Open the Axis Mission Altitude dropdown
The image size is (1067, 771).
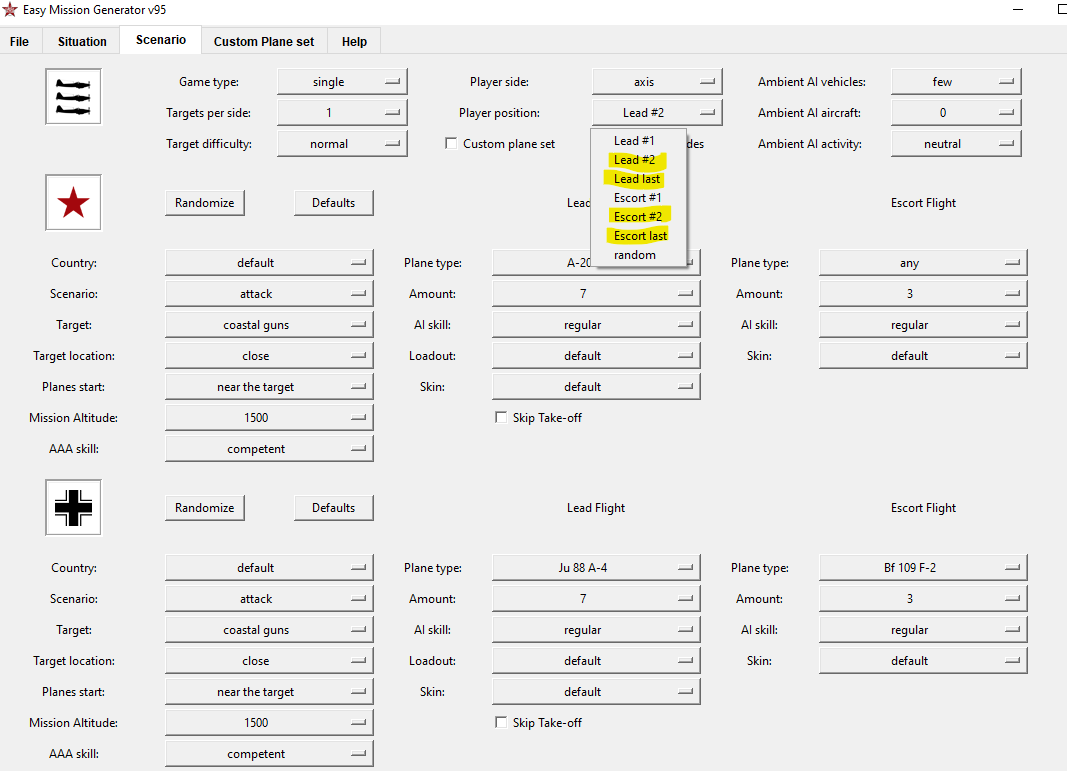[269, 723]
